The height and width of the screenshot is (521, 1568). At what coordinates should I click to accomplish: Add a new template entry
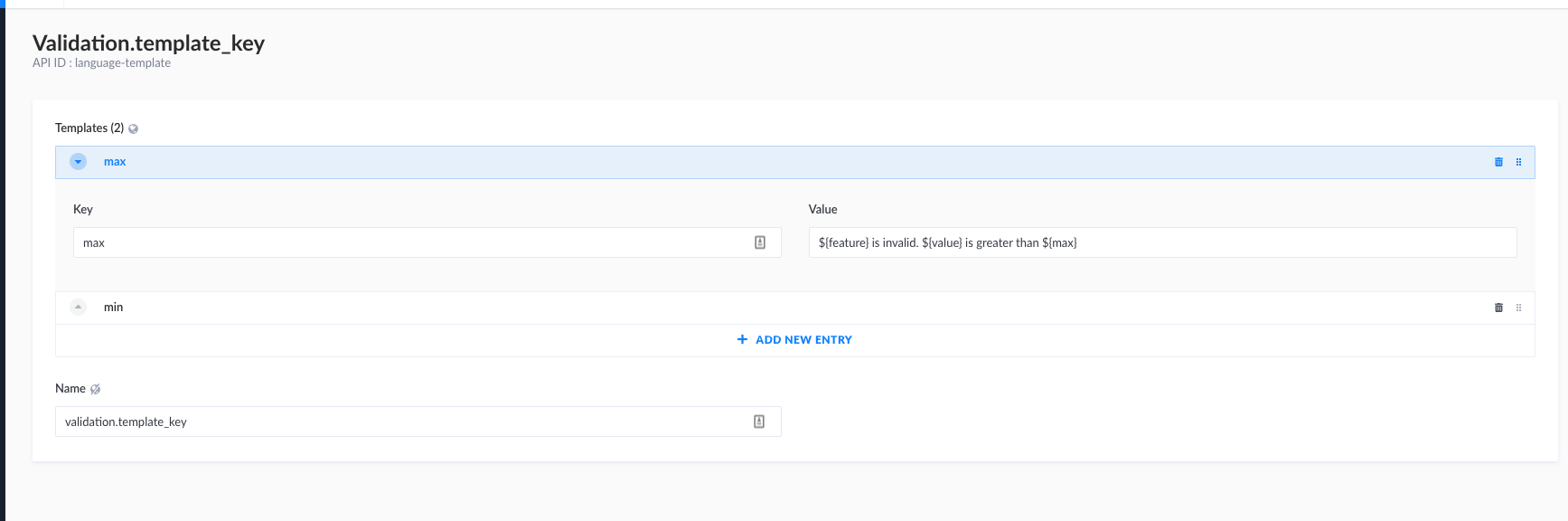coord(794,340)
